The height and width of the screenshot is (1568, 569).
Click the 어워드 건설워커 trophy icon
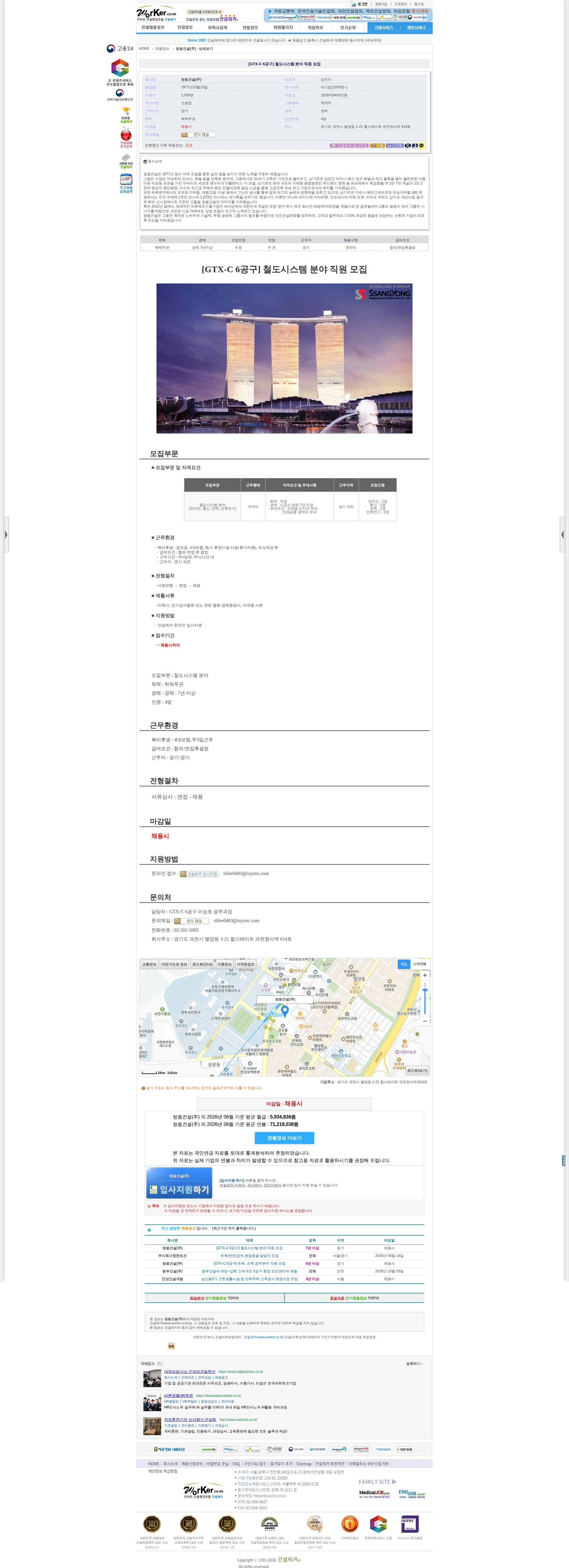[126, 116]
